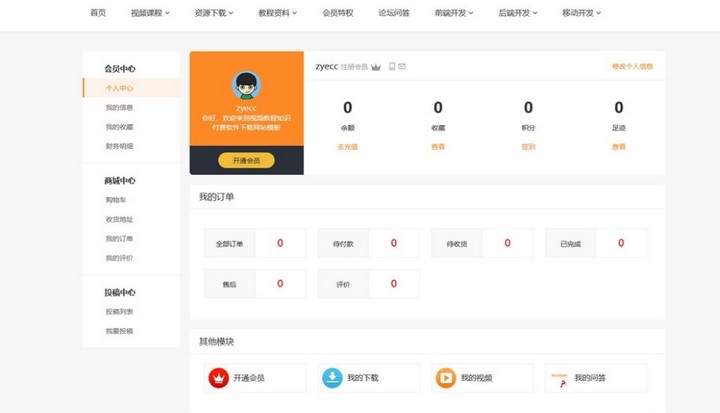Expand the 前端开发 dropdown menu

[x=454, y=13]
